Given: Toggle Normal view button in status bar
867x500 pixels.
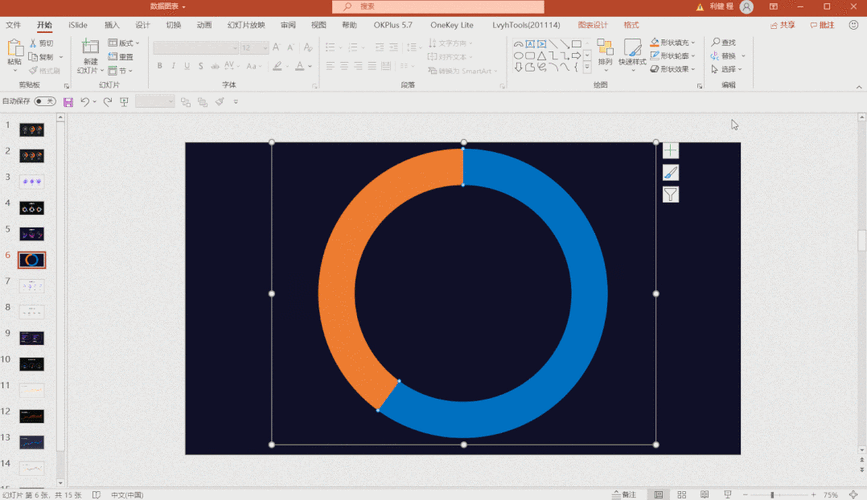Looking at the screenshot, I should click(659, 494).
